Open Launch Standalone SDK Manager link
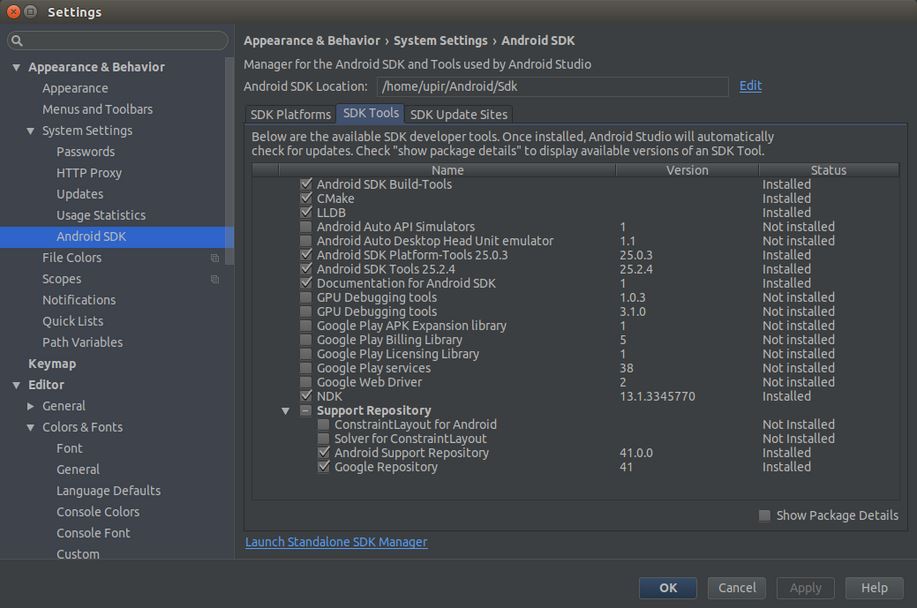 tap(336, 542)
